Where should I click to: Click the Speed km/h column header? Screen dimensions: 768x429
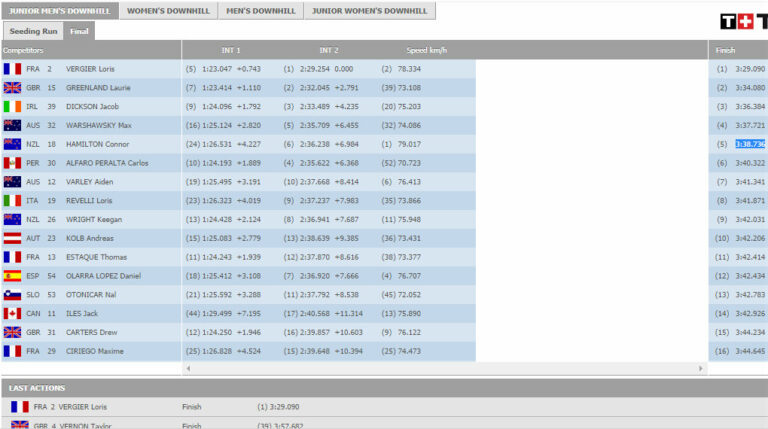[426, 50]
